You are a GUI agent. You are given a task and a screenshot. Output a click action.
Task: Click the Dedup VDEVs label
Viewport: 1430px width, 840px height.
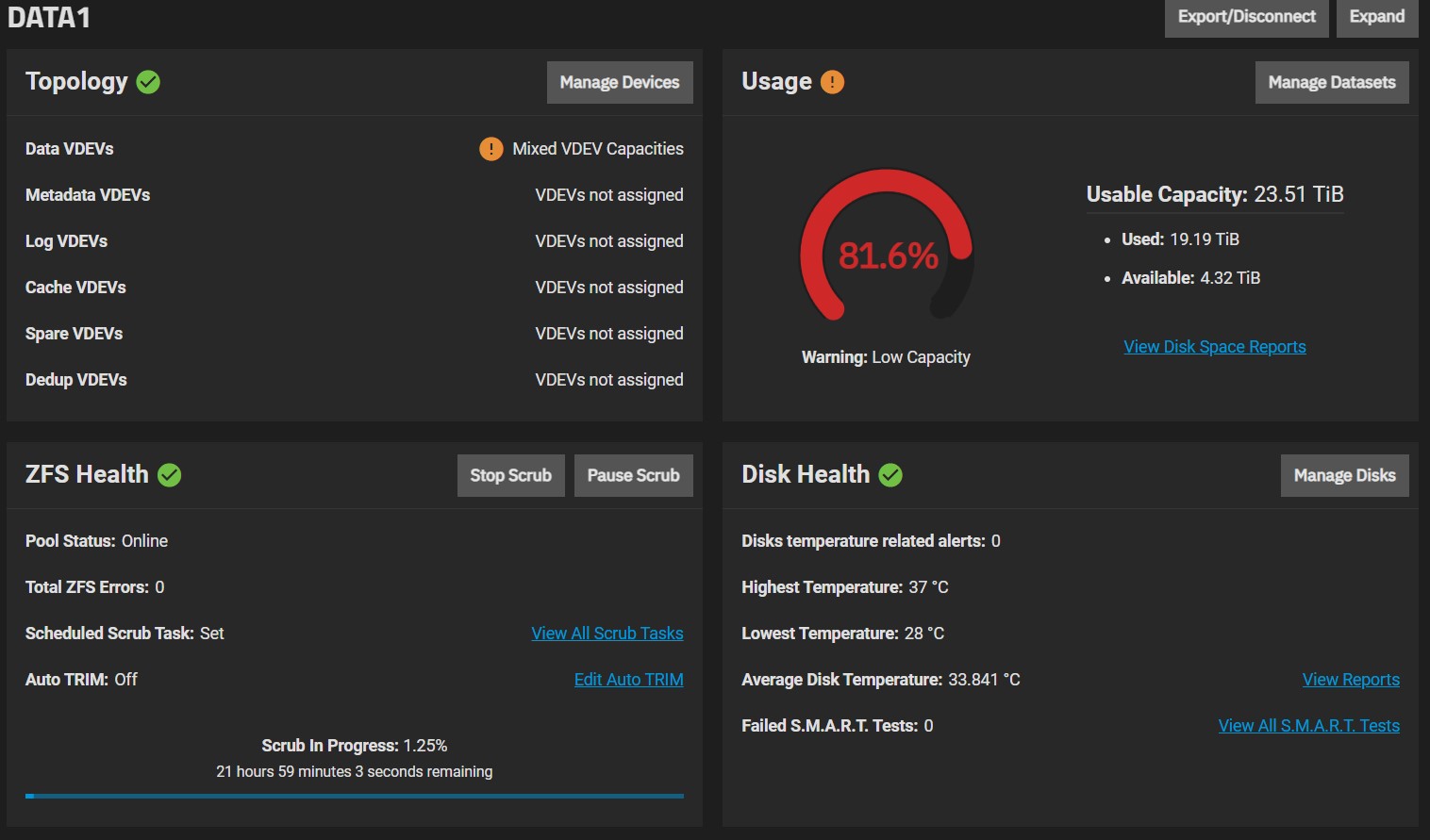76,380
